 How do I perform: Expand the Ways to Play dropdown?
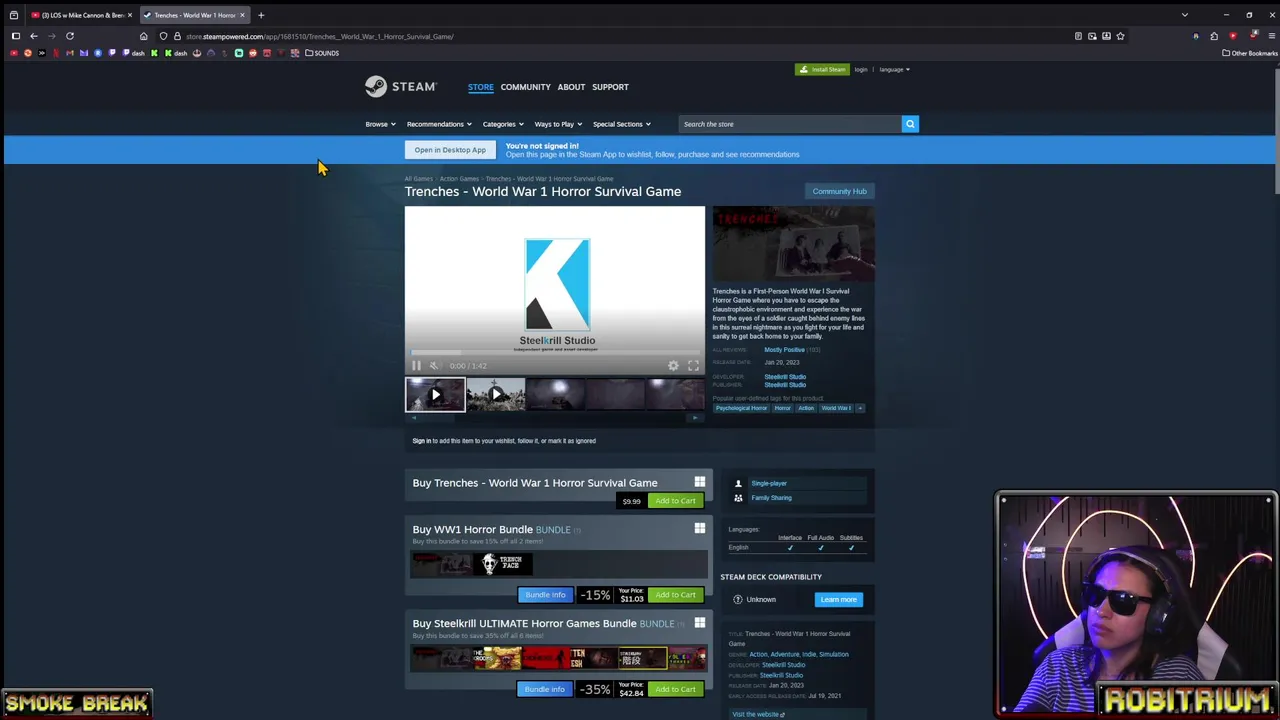click(558, 124)
